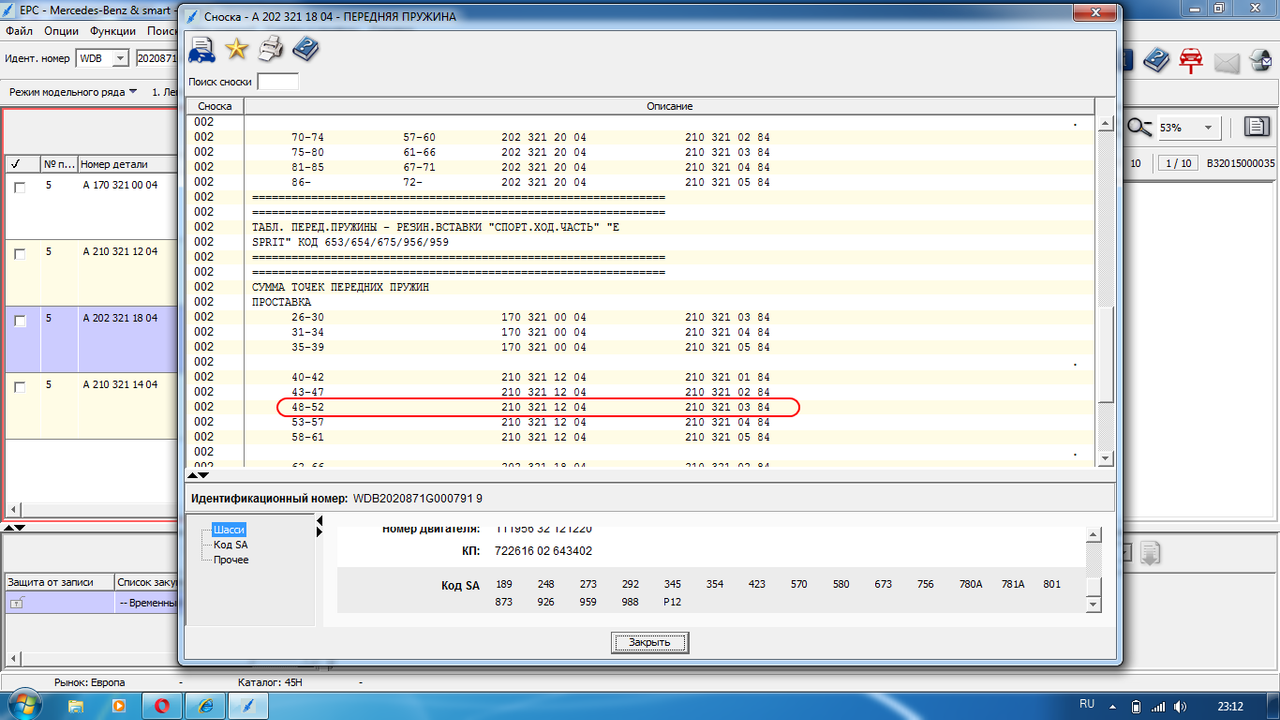
Task: Open the Файл menu
Action: coord(19,31)
